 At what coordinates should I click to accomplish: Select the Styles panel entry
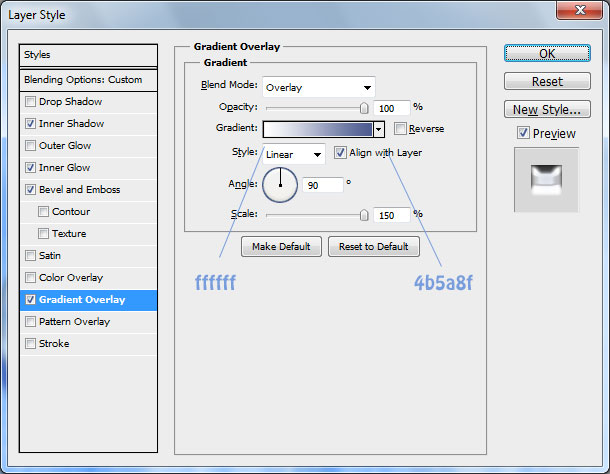click(88, 55)
